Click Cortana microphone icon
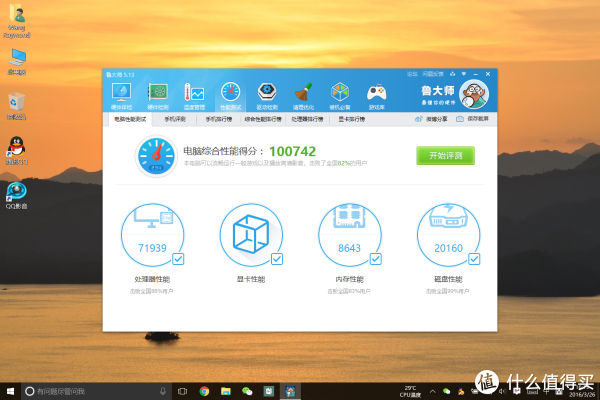 tap(163, 391)
